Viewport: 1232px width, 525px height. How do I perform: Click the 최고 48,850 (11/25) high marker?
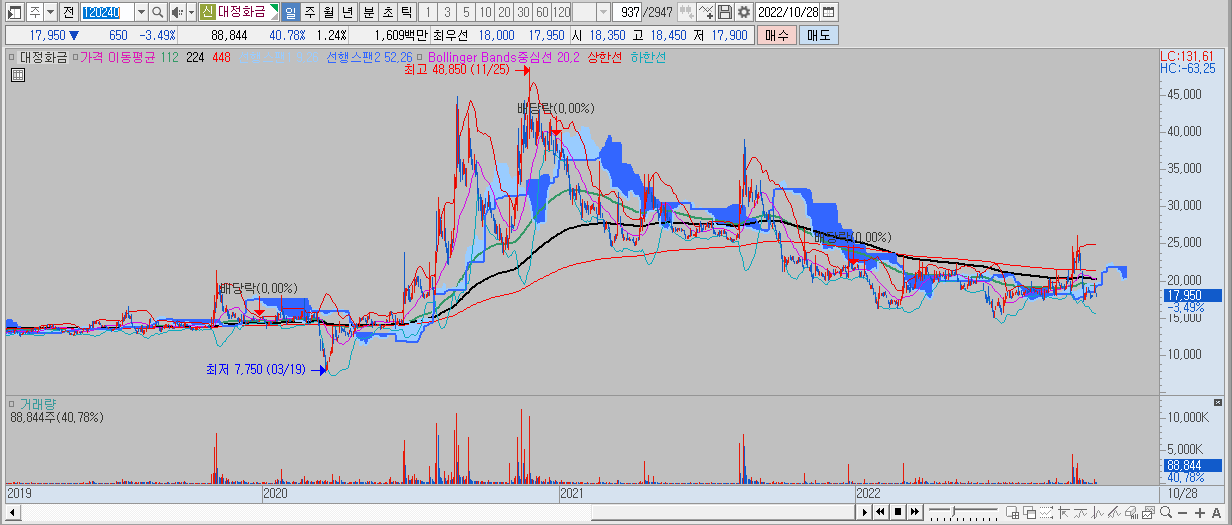coord(456,71)
